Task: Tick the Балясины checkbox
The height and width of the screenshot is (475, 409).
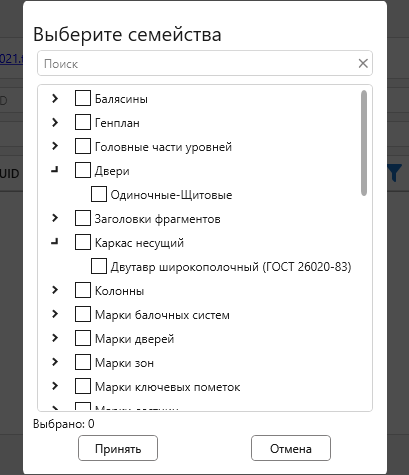Action: click(83, 98)
